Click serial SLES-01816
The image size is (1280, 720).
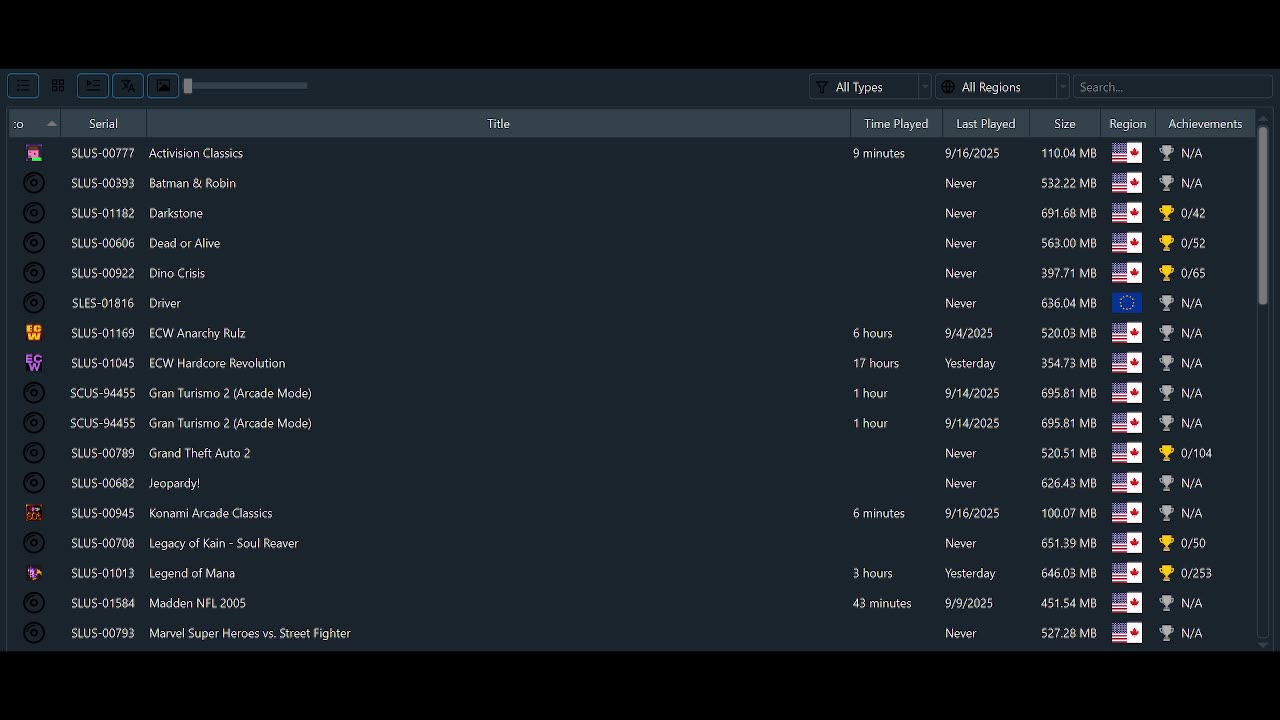click(102, 303)
